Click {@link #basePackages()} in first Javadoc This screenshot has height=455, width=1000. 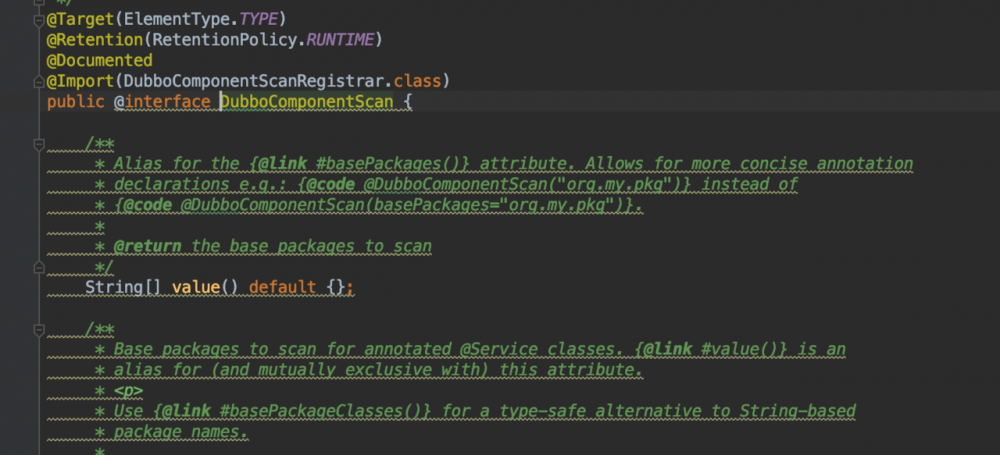coord(360,164)
